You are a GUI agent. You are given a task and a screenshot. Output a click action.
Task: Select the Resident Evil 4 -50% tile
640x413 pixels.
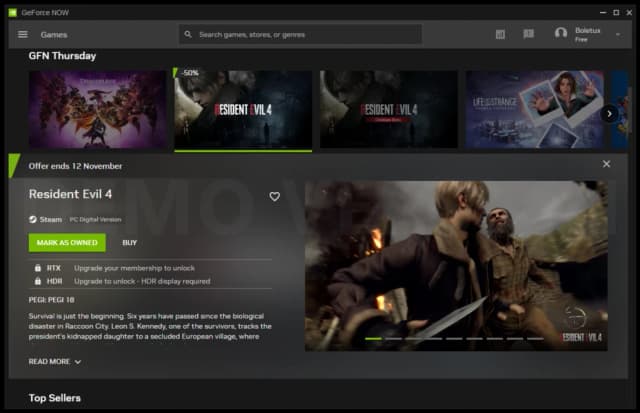[x=243, y=109]
